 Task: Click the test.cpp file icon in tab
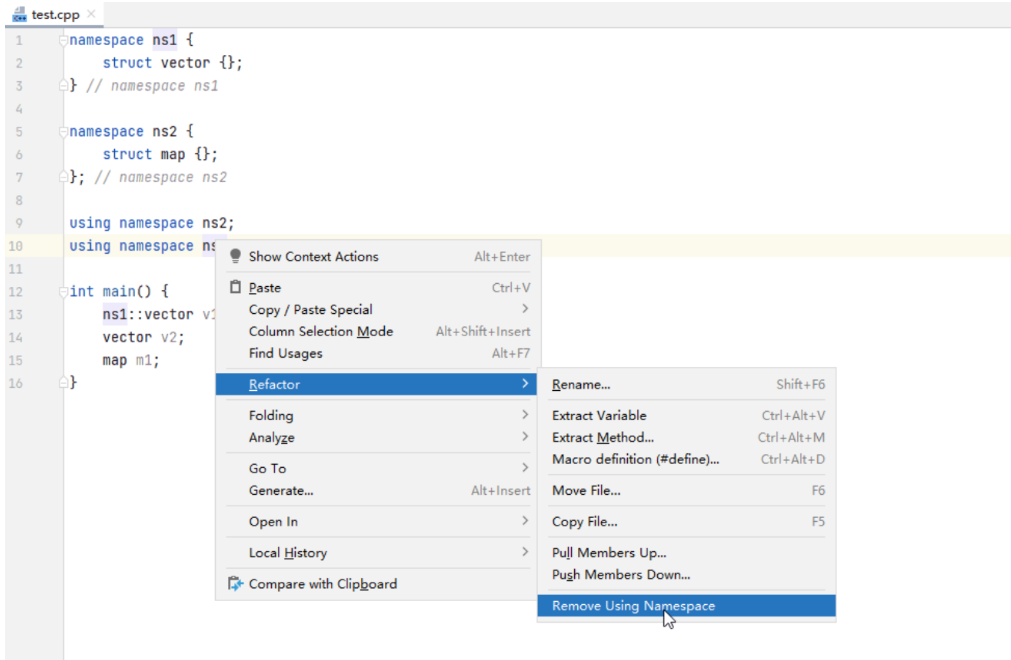(x=19, y=15)
